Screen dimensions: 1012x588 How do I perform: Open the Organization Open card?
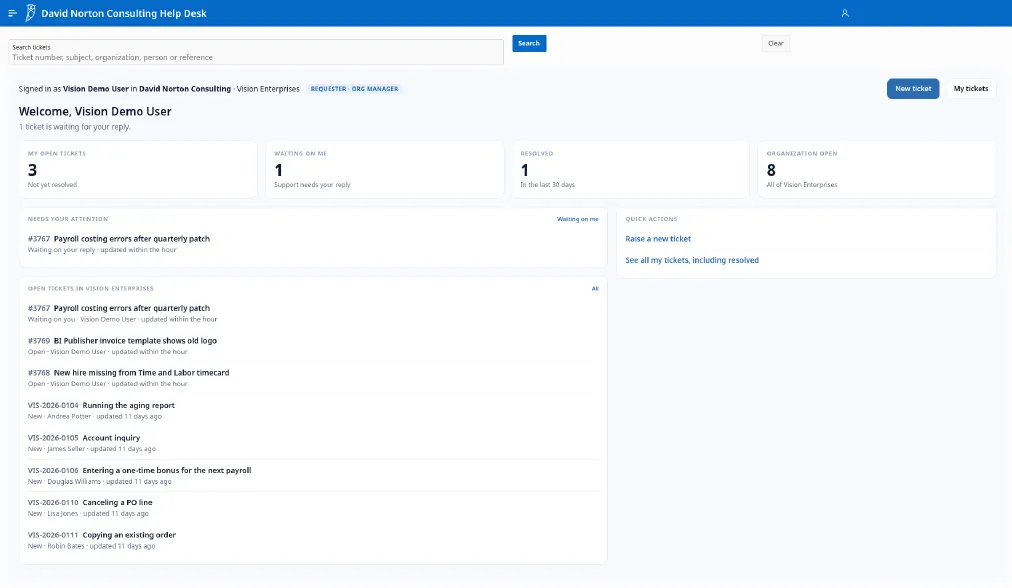pyautogui.click(x=876, y=170)
